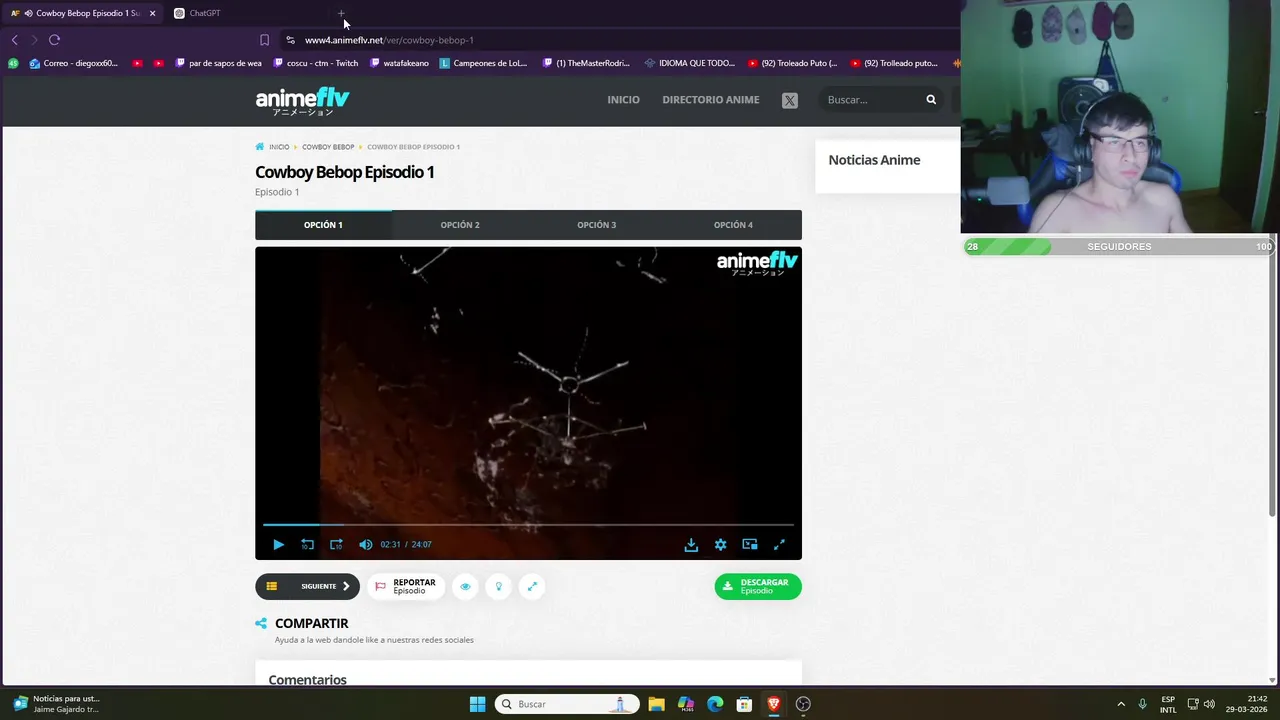Open the TheMasterRodri bookmark
The image size is (1280, 720).
586,63
